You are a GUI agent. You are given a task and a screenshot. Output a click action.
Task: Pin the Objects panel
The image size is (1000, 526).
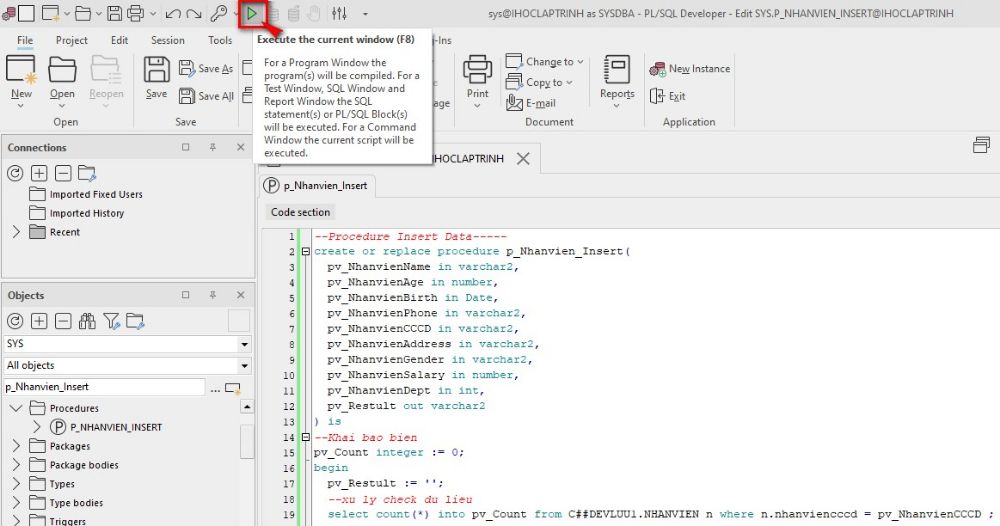213,295
